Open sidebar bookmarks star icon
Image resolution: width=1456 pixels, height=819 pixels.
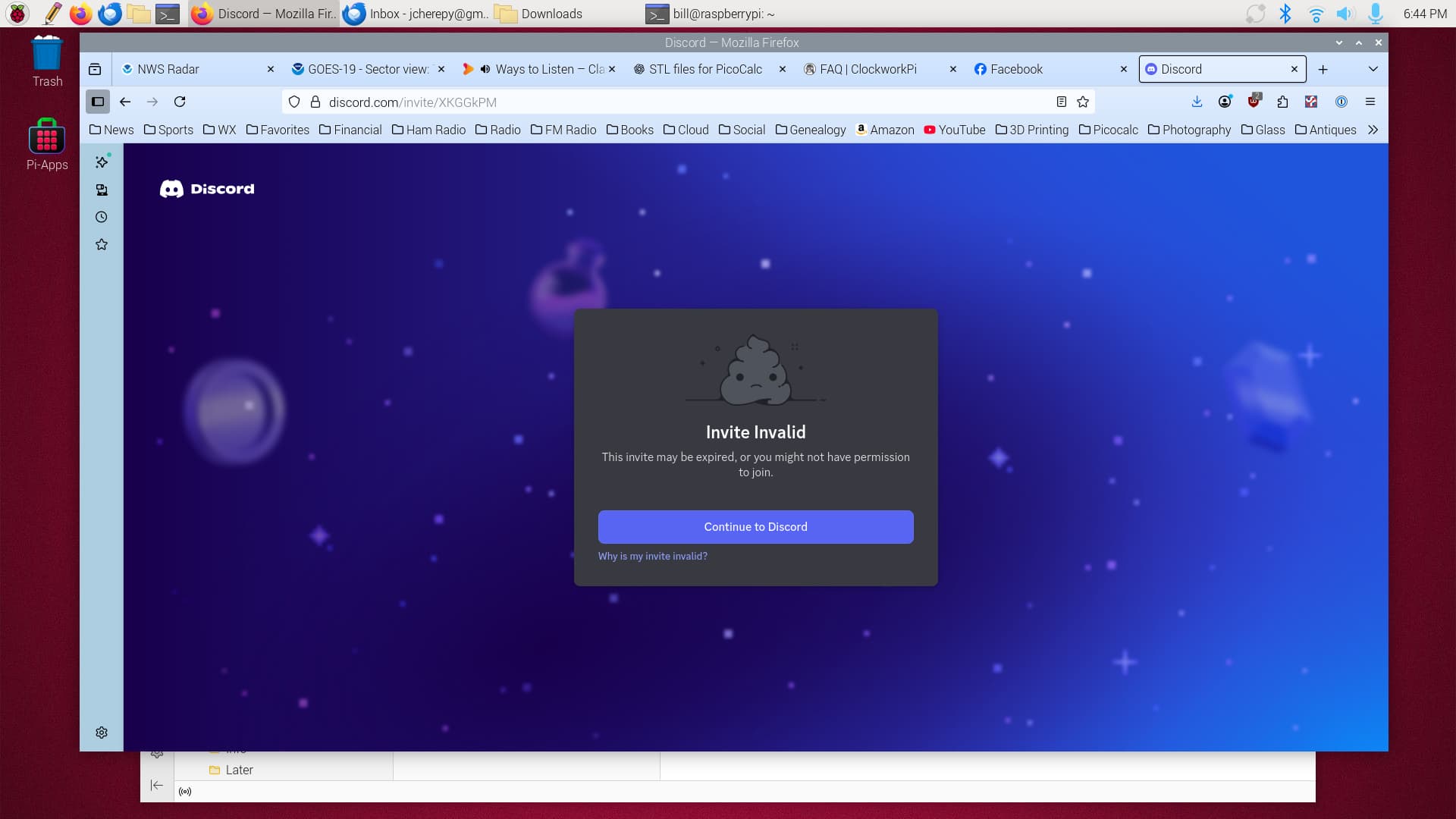102,244
